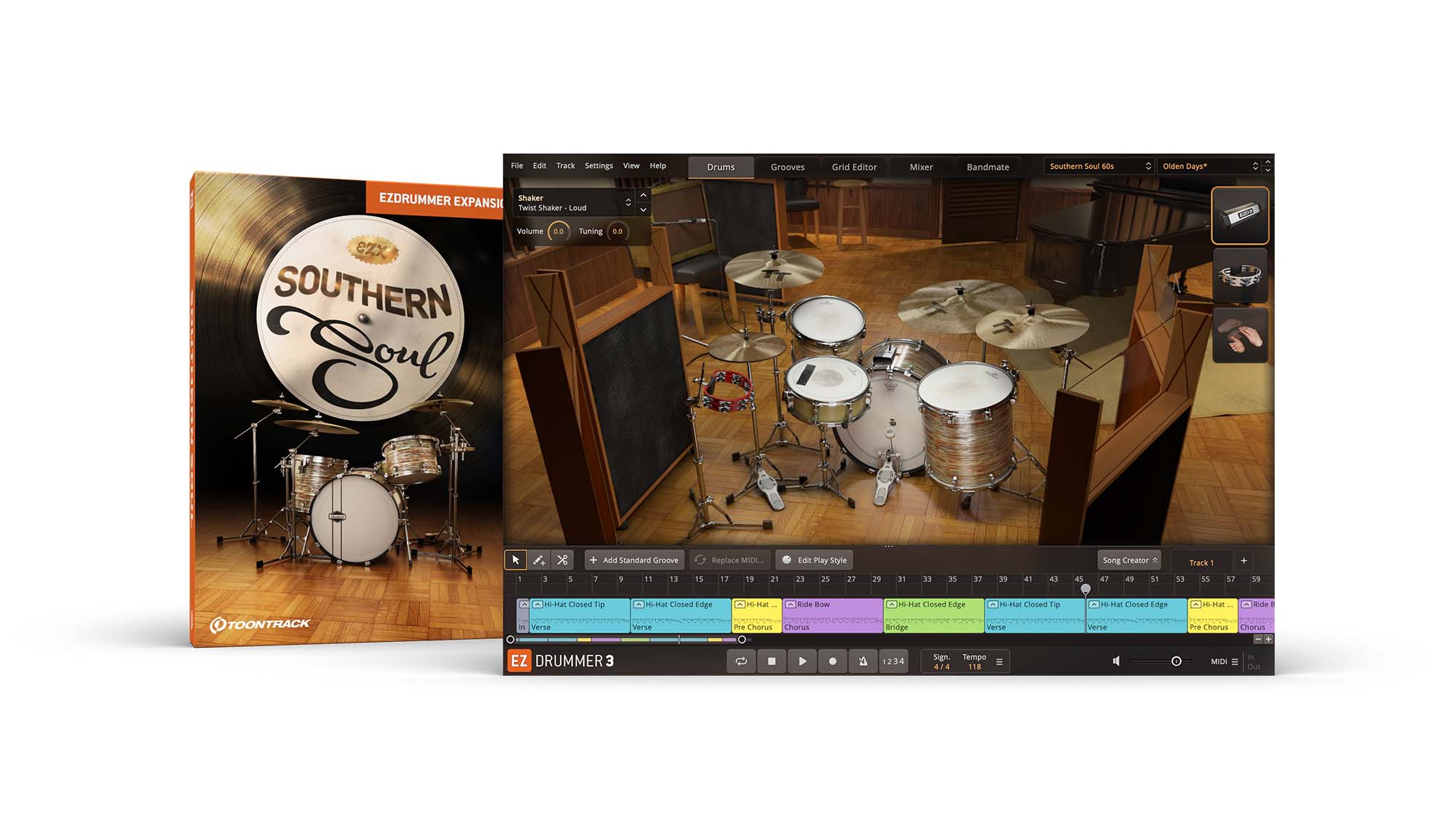
Task: Select the scissors cut tool
Action: click(562, 560)
